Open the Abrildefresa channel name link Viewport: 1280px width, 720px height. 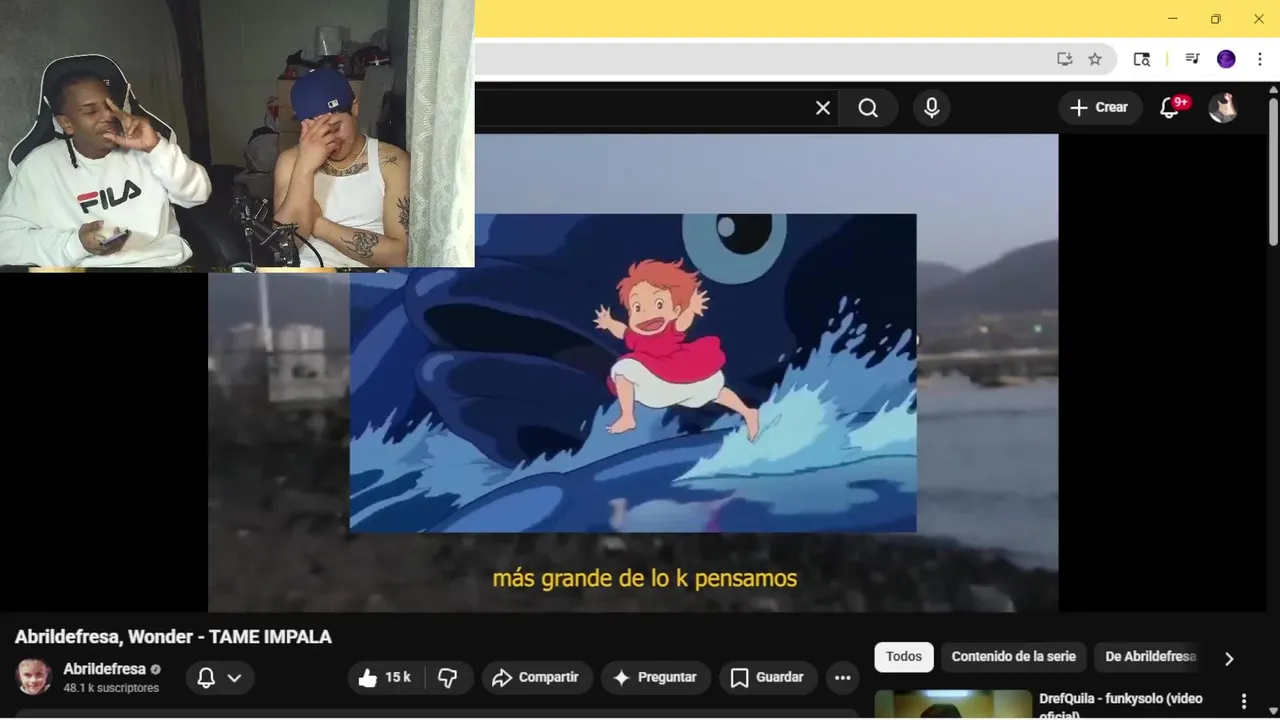(105, 669)
